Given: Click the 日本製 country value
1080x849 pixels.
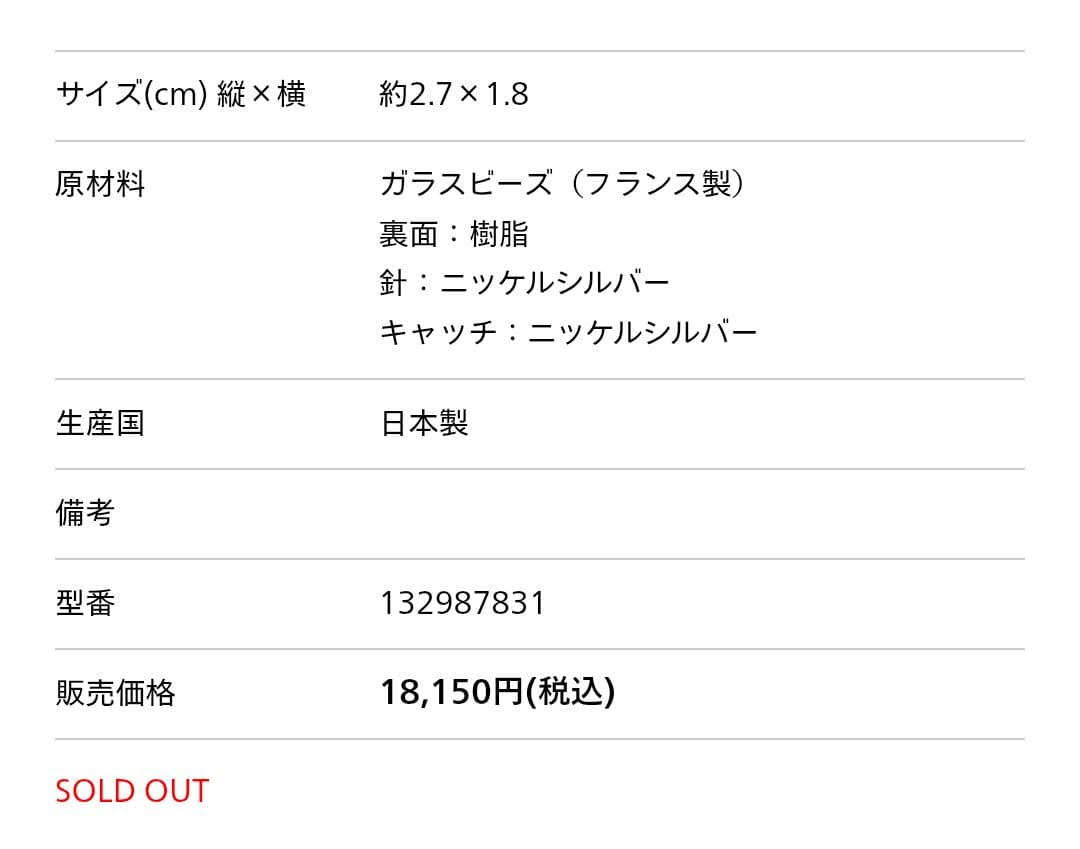Looking at the screenshot, I should 424,423.
